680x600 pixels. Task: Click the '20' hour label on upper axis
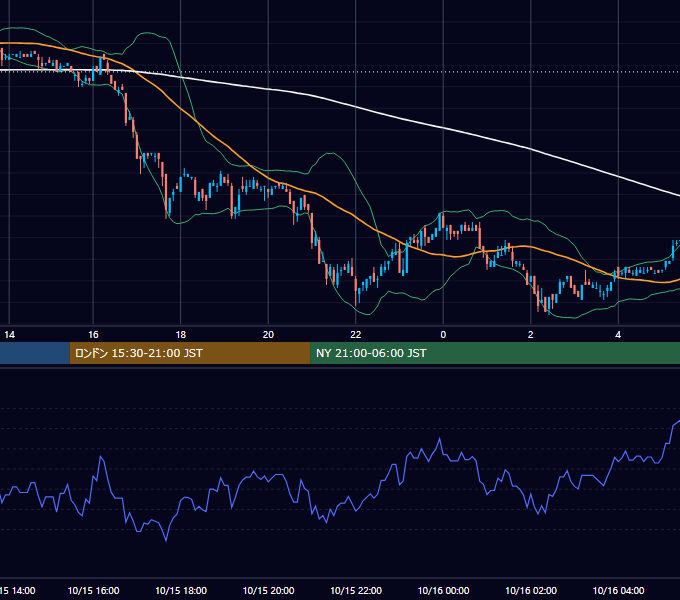[x=268, y=335]
